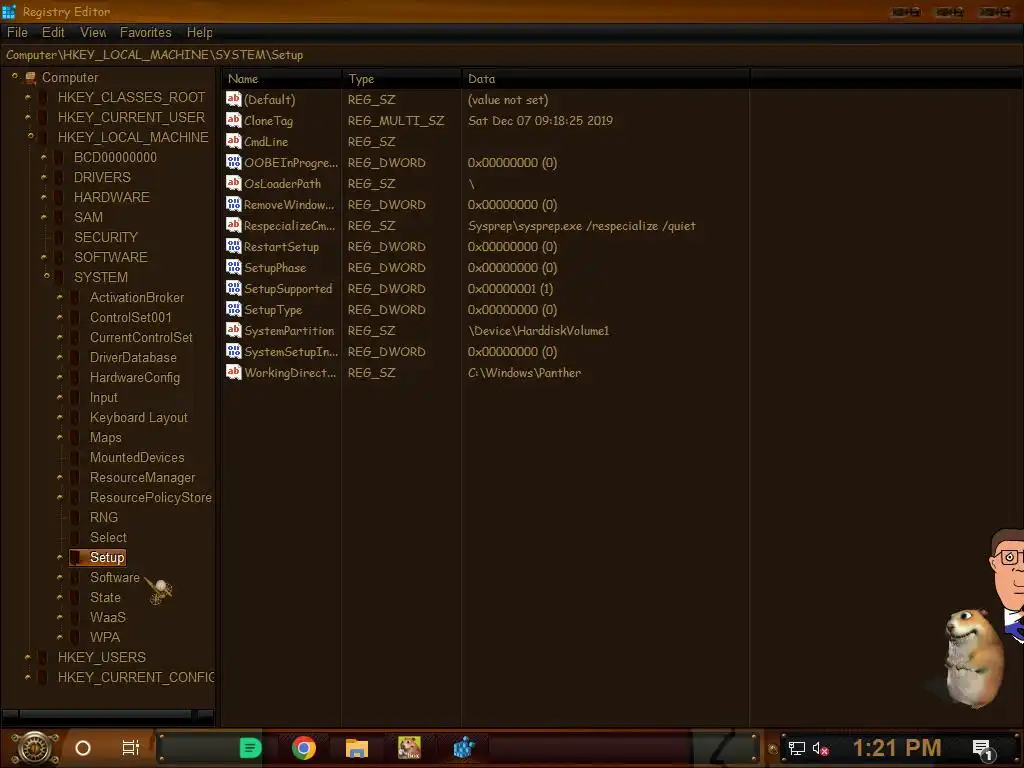
Task: Select the RNG key
Action: [104, 517]
